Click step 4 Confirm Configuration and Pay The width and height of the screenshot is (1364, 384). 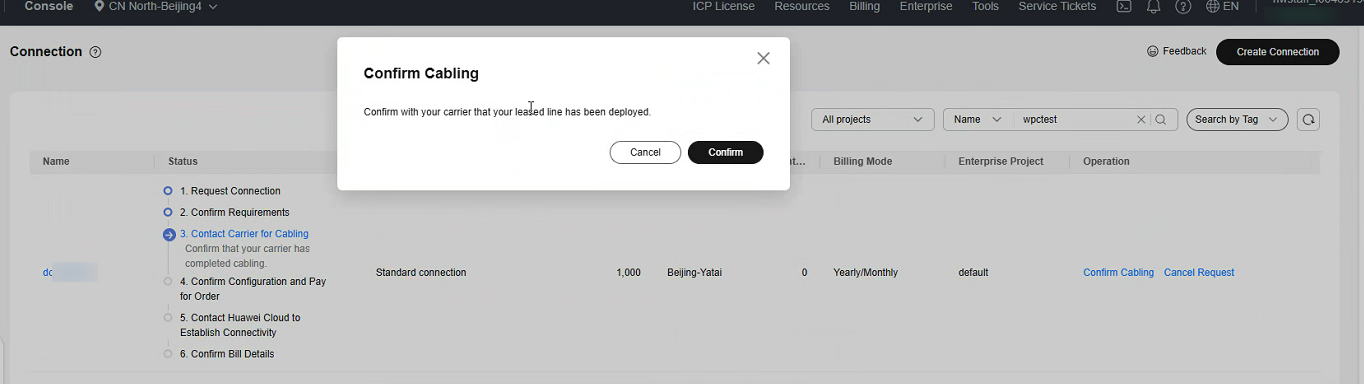(x=253, y=289)
